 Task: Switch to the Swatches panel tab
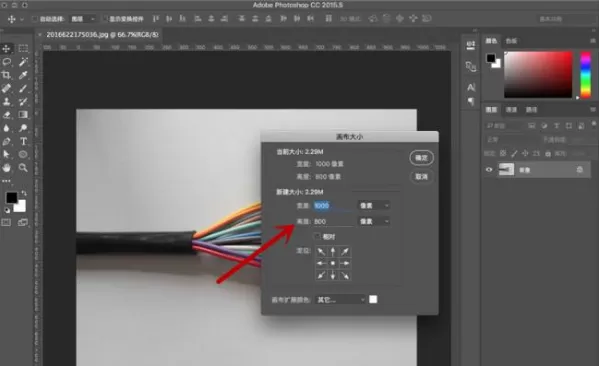point(511,41)
